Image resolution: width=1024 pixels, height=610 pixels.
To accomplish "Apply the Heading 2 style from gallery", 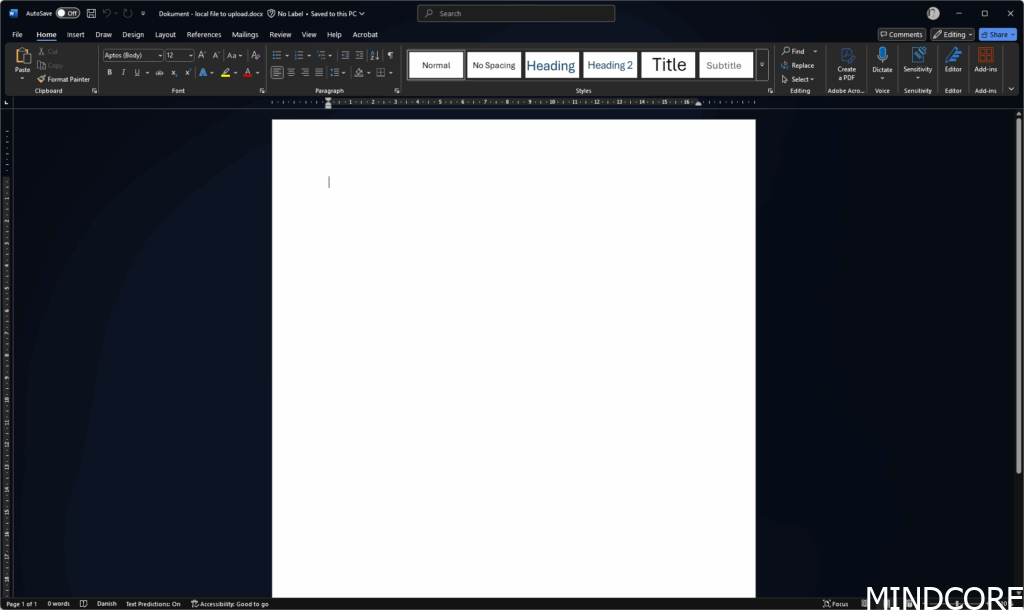I will 610,65.
